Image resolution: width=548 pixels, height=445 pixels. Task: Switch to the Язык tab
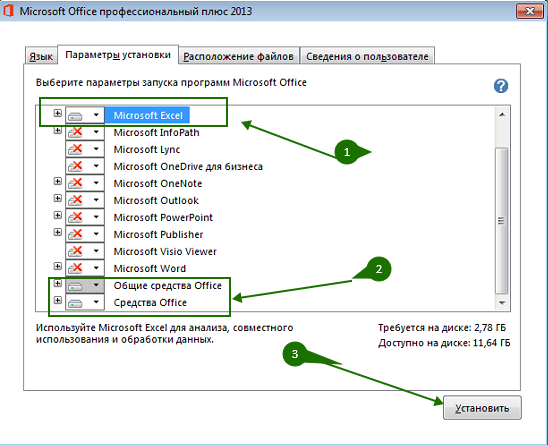click(41, 56)
